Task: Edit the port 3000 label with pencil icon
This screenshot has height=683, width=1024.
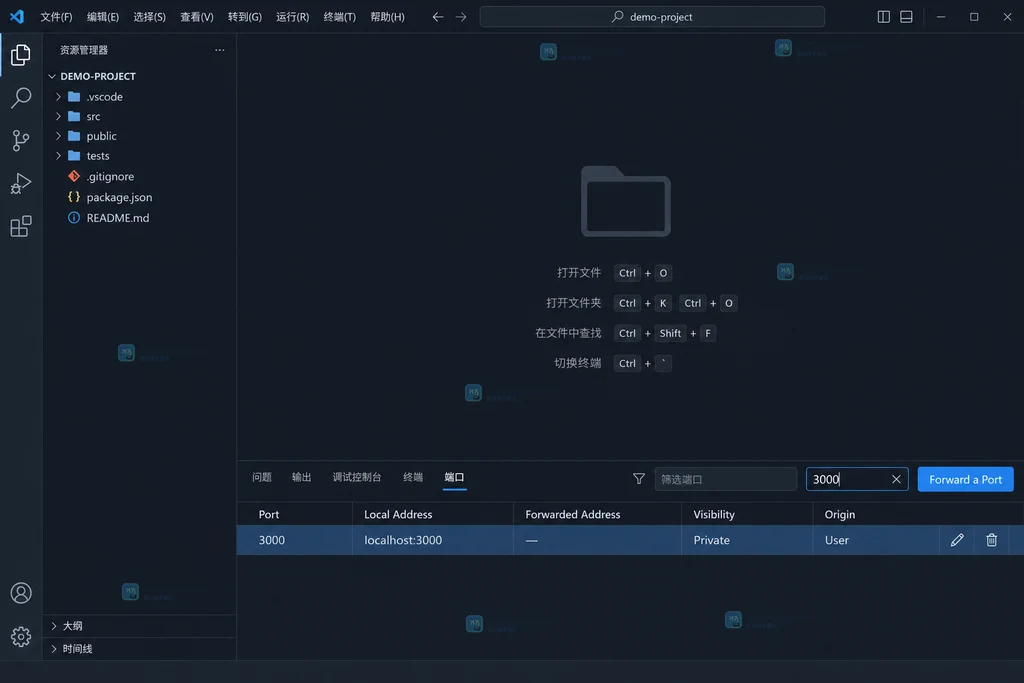Action: click(957, 540)
